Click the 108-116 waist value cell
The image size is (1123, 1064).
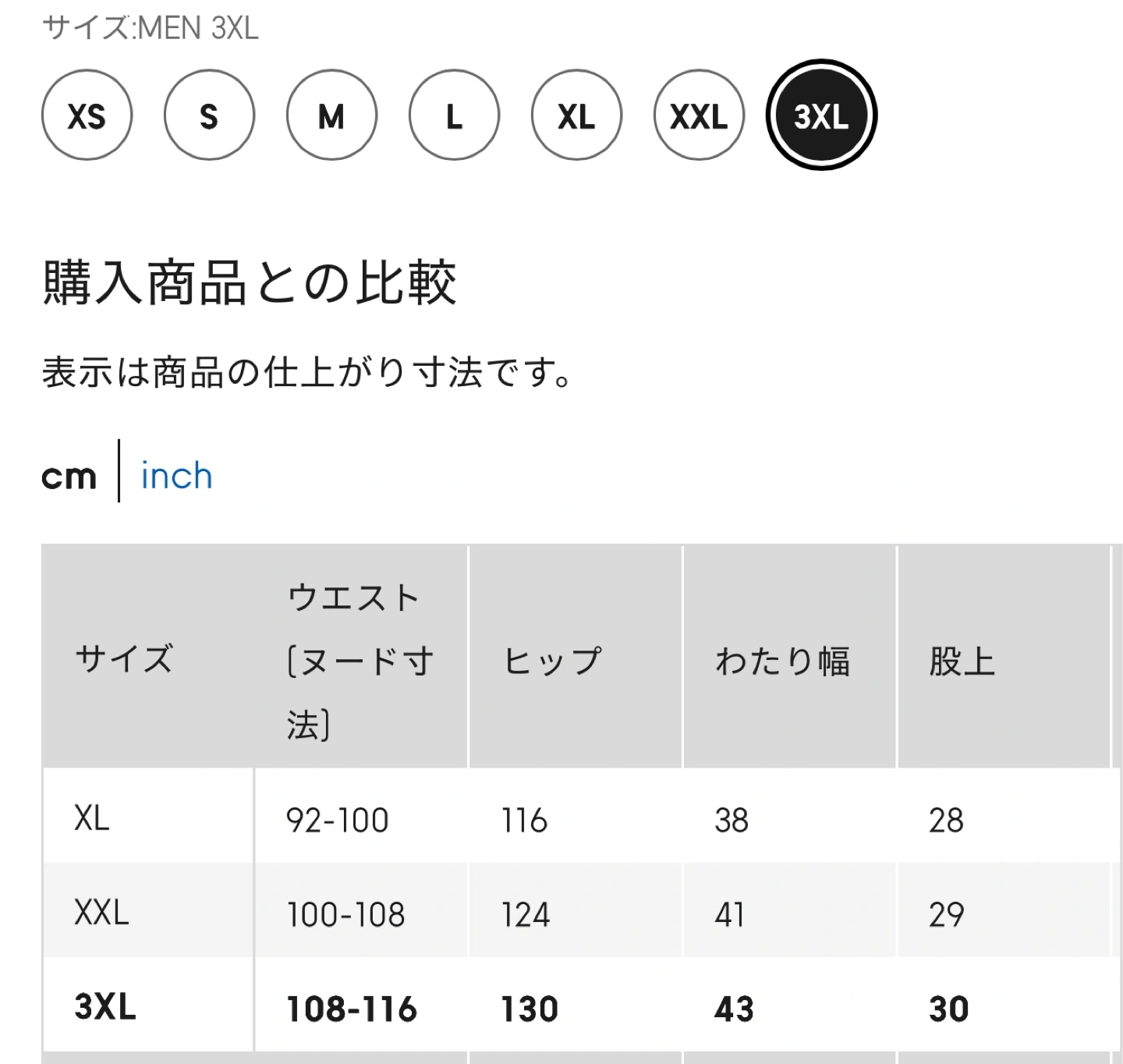pos(352,1008)
